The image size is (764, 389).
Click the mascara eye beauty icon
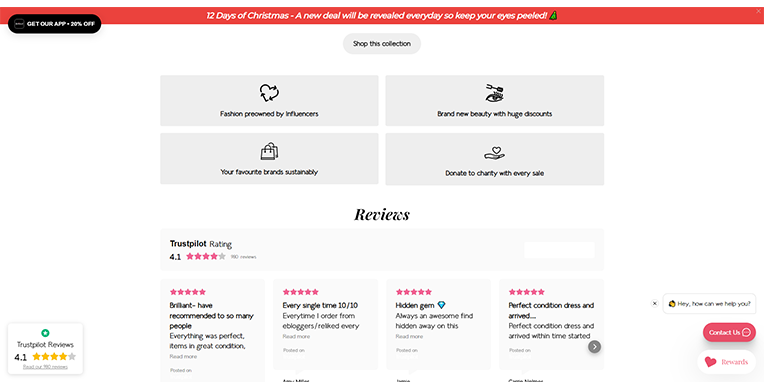[x=495, y=93]
